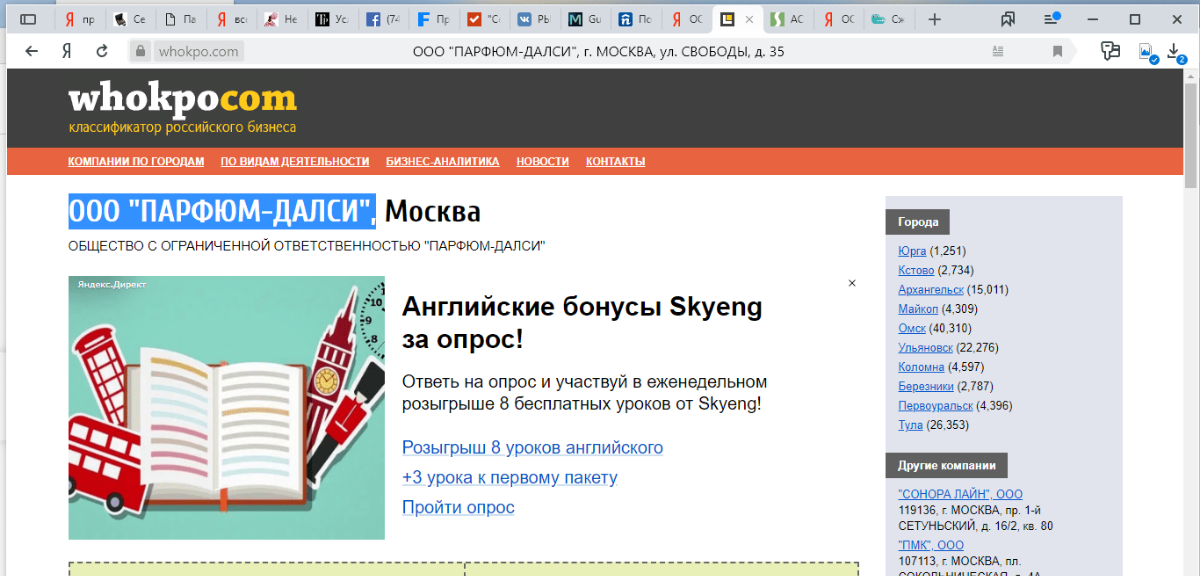The image size is (1200, 576).
Task: View site security lock info
Action: tap(140, 51)
